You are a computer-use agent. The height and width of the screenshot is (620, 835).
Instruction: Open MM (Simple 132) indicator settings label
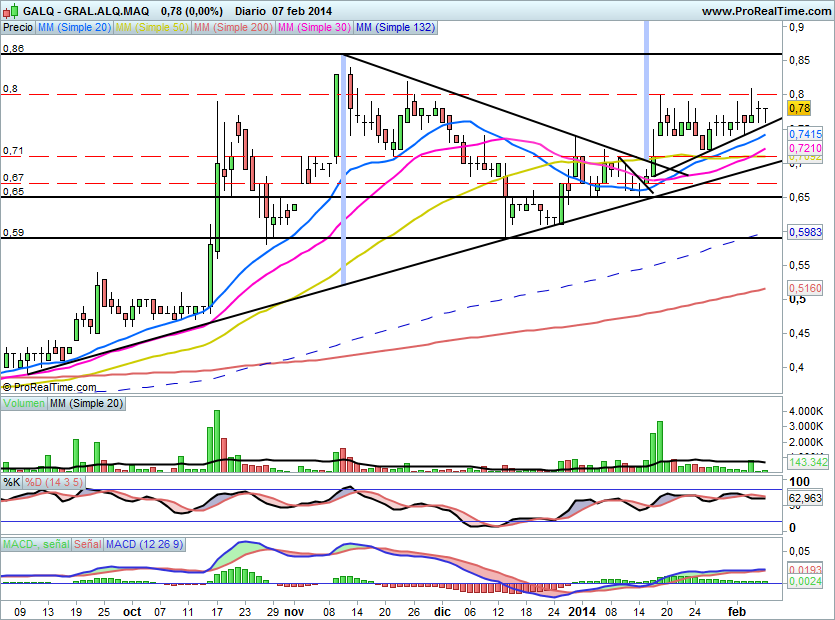pyautogui.click(x=395, y=27)
